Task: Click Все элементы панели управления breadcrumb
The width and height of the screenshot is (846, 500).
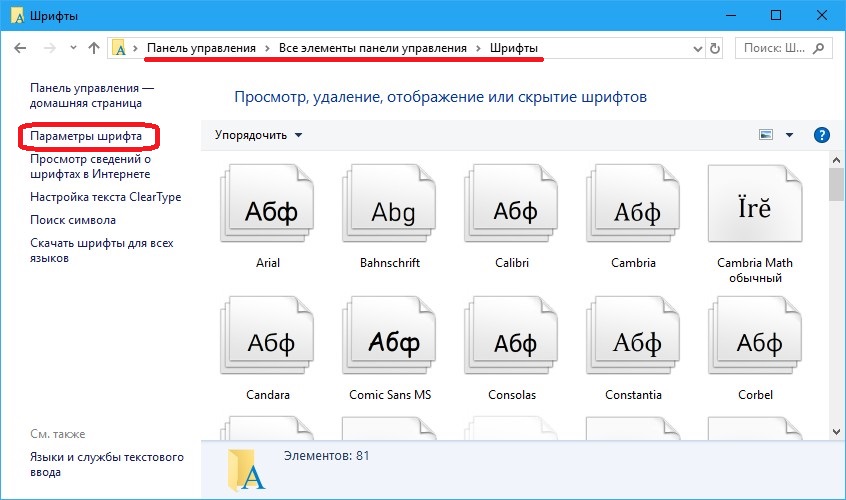Action: 373,48
